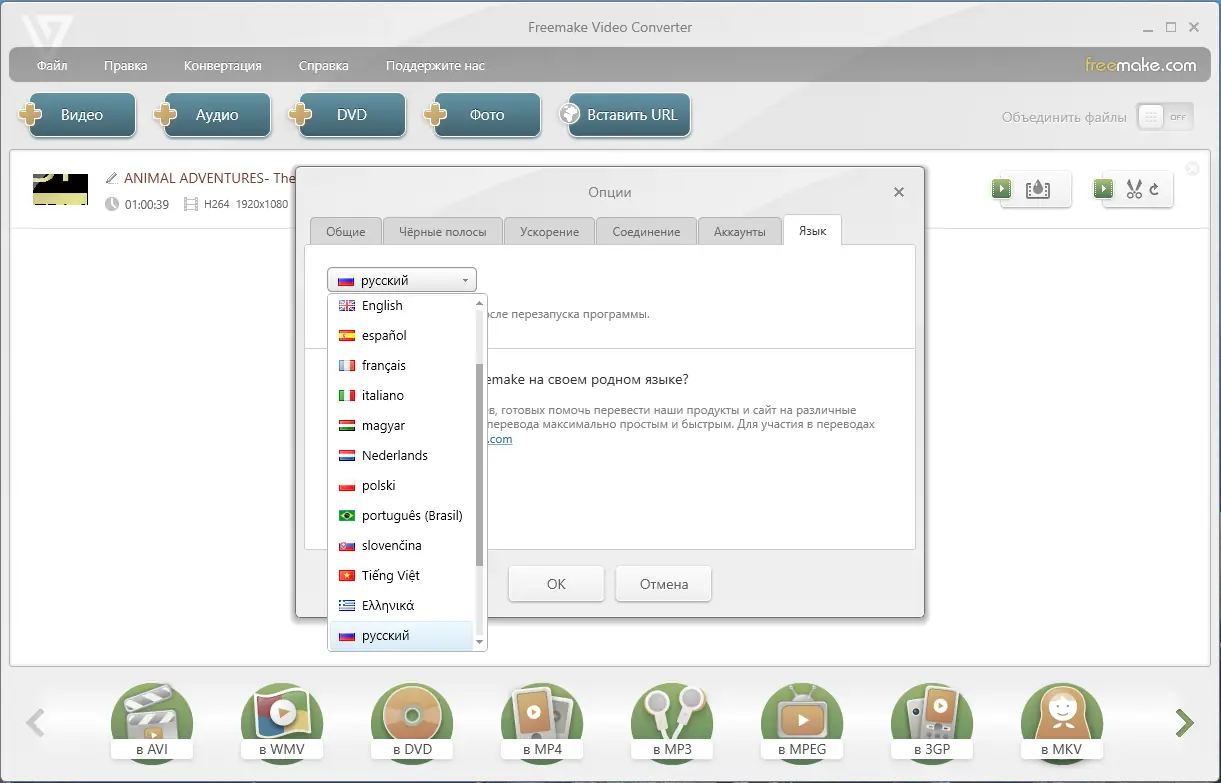The image size is (1221, 783).
Task: Select English from language list
Action: tap(401, 306)
